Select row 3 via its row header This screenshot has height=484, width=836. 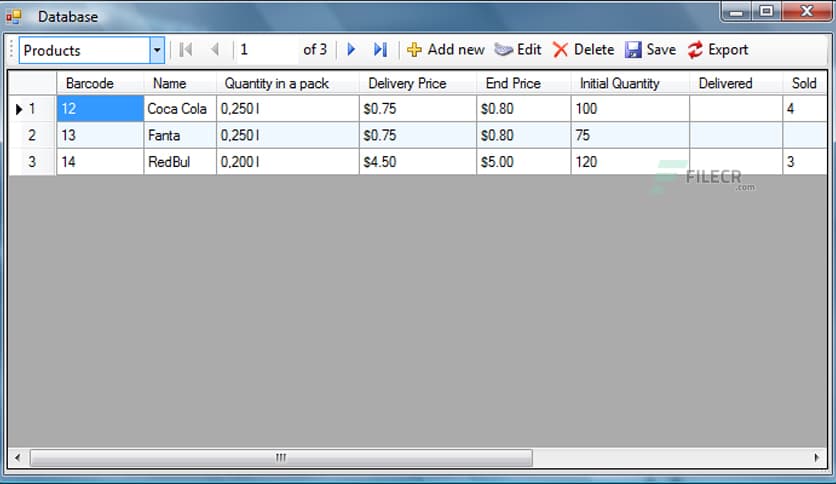(x=33, y=162)
